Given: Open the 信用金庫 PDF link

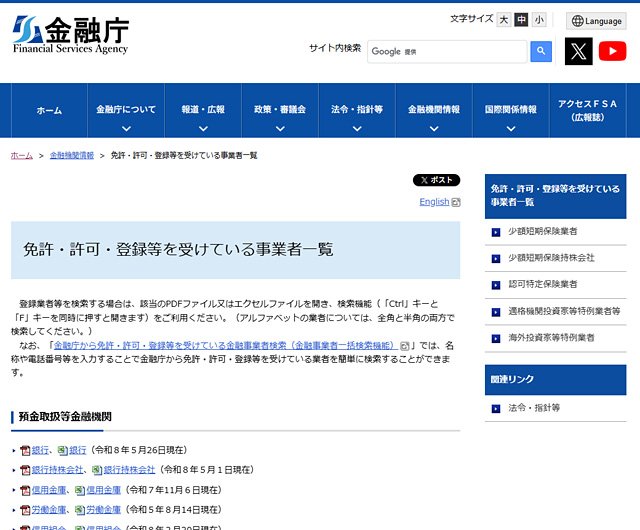Looking at the screenshot, I should point(49,490).
